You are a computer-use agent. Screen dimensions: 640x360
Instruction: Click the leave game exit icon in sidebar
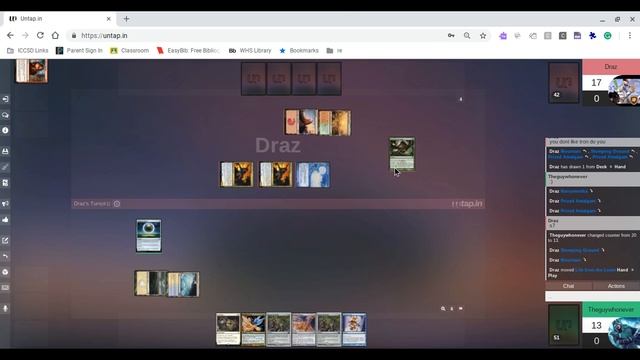click(5, 99)
